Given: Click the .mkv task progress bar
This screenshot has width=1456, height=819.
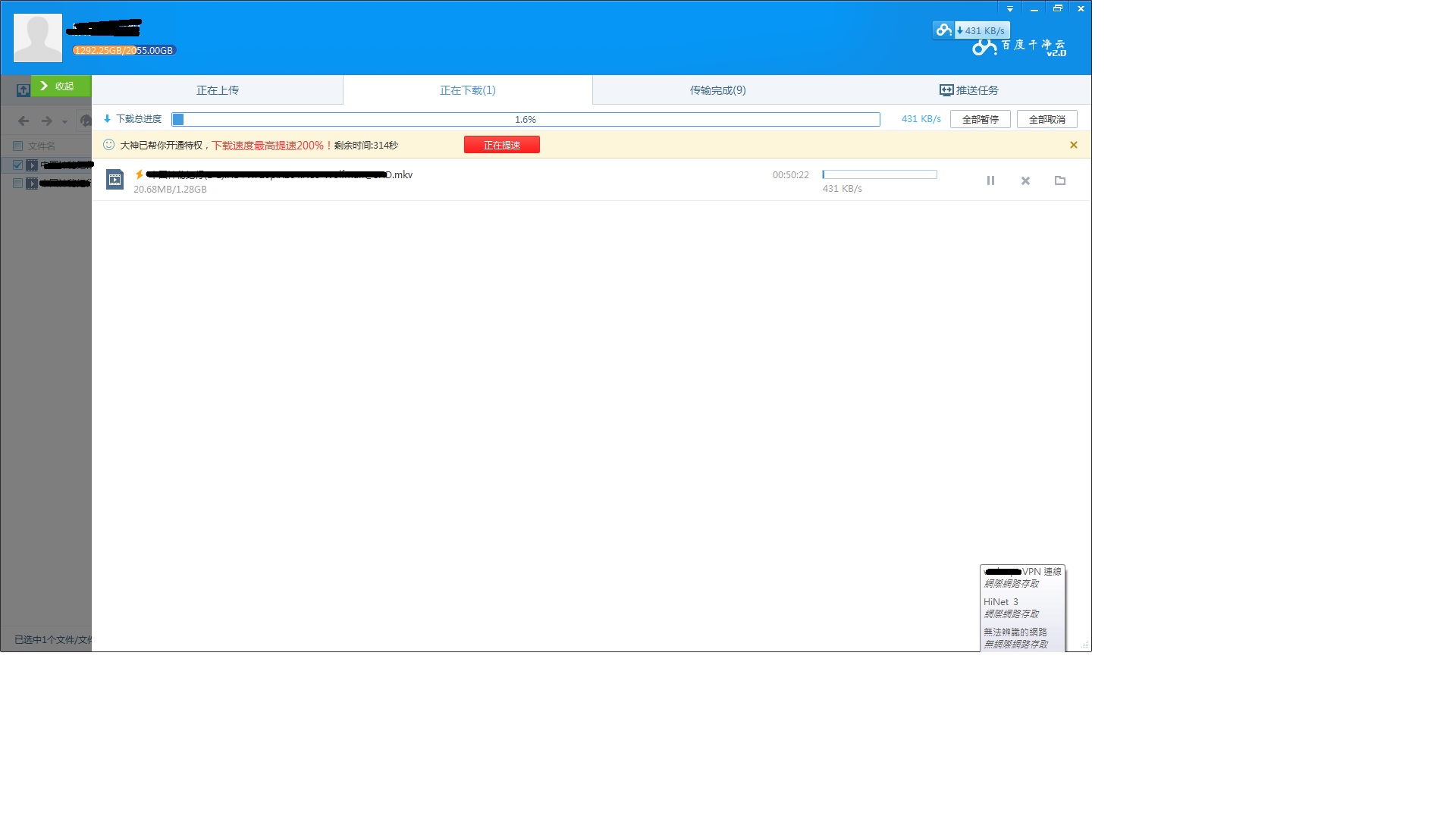Looking at the screenshot, I should point(880,174).
